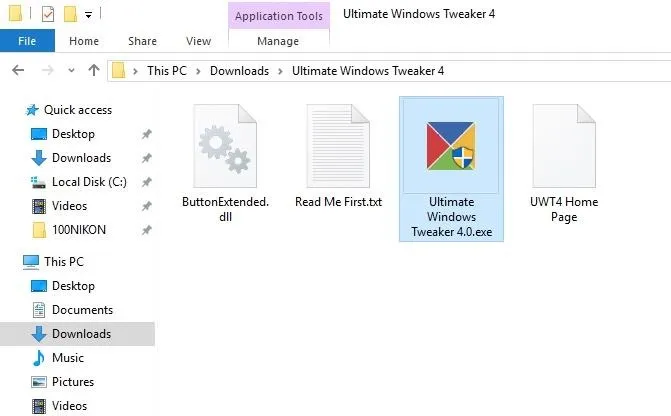Viewport: 671px width, 416px height.
Task: Click the pin icon next to Desktop
Action: [x=146, y=134]
